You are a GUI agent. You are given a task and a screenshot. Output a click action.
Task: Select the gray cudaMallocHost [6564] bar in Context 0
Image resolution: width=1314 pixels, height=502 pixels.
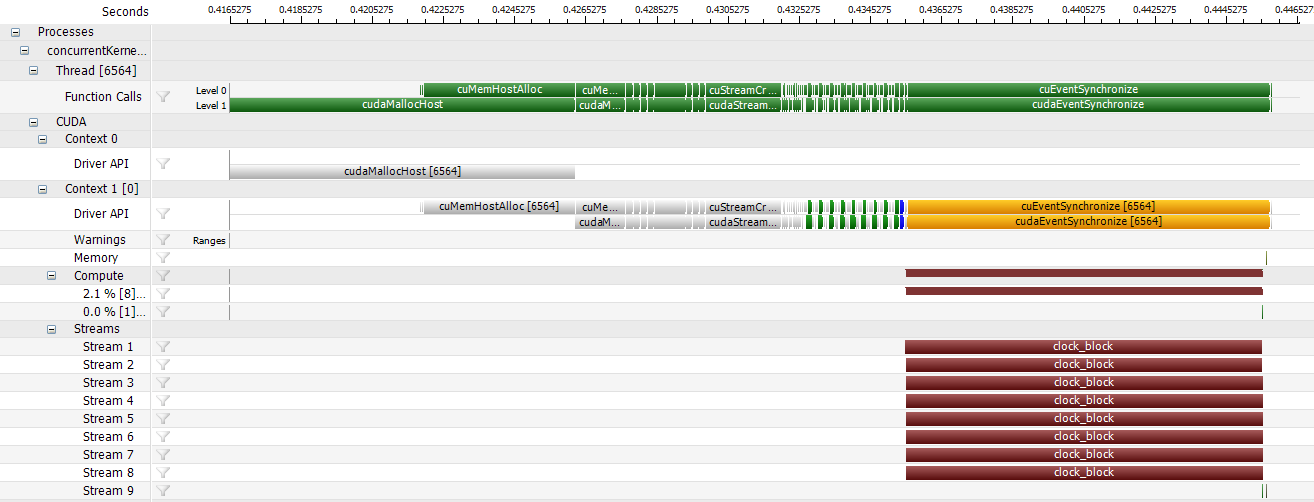click(402, 172)
